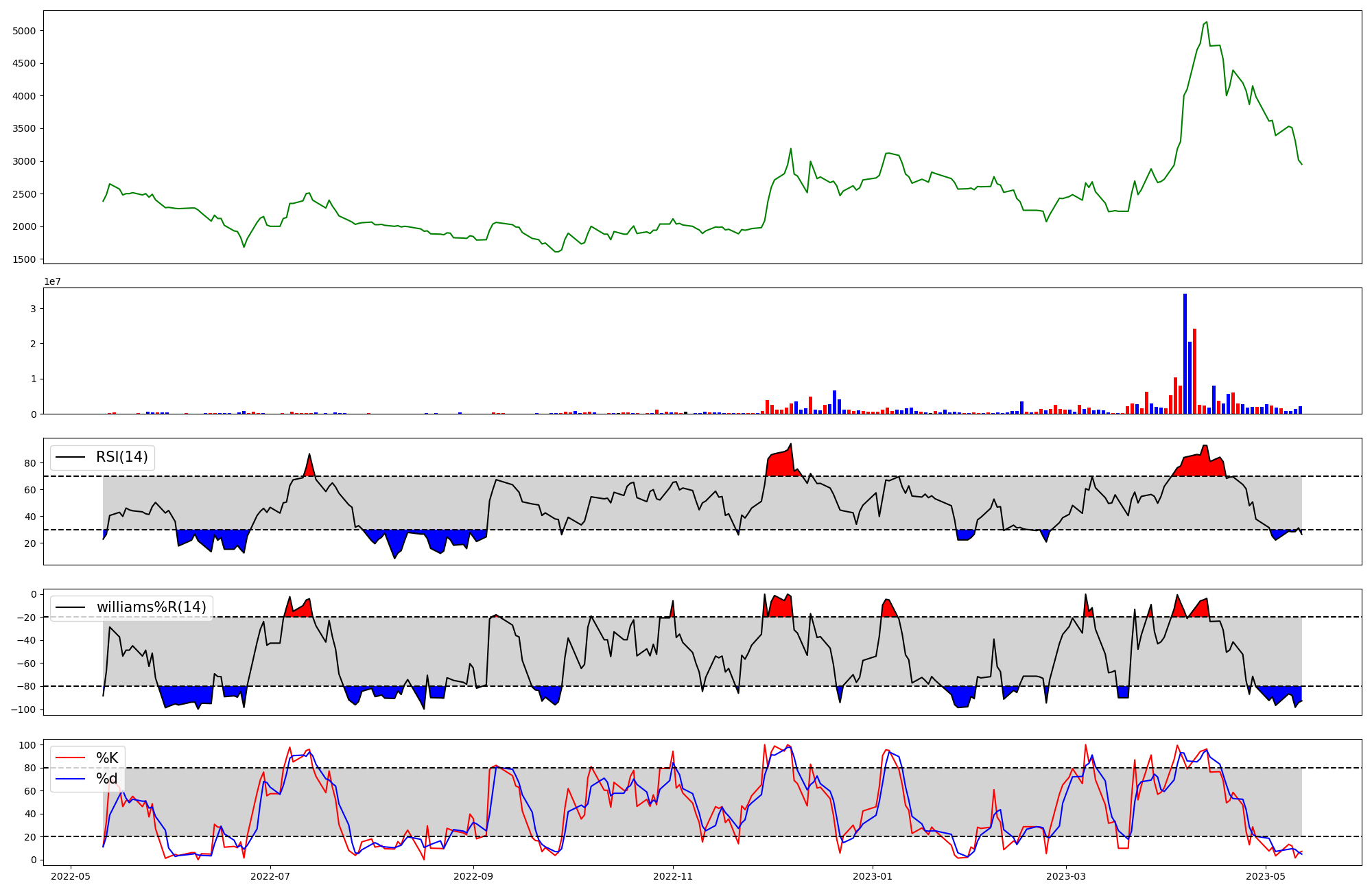Click the red %K legend line
The width and height of the screenshot is (1372, 892).
pos(70,758)
